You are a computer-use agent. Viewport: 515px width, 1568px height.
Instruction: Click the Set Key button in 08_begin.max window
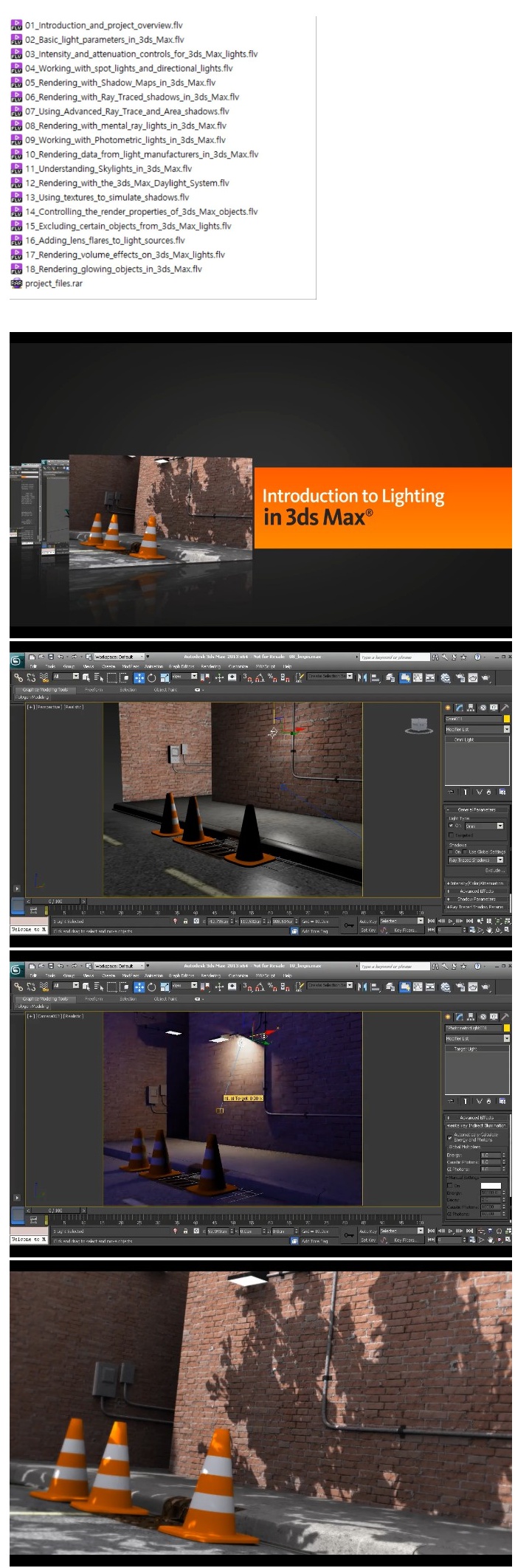368,930
